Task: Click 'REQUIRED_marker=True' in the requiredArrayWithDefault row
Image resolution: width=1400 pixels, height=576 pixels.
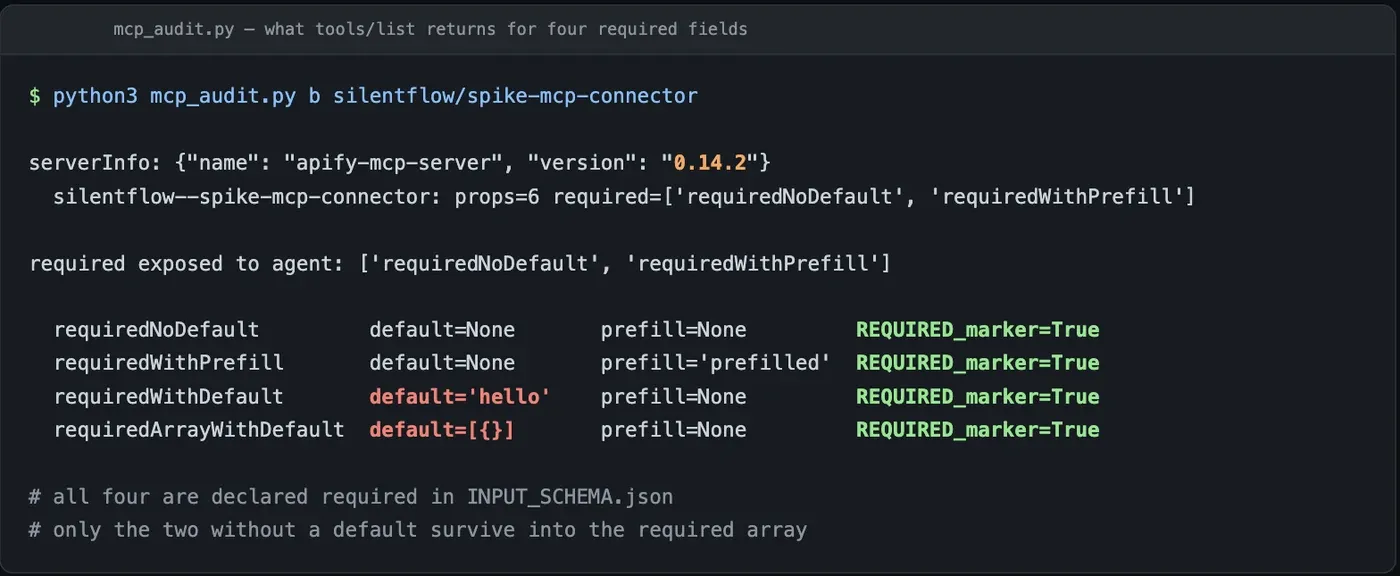Action: [x=978, y=430]
